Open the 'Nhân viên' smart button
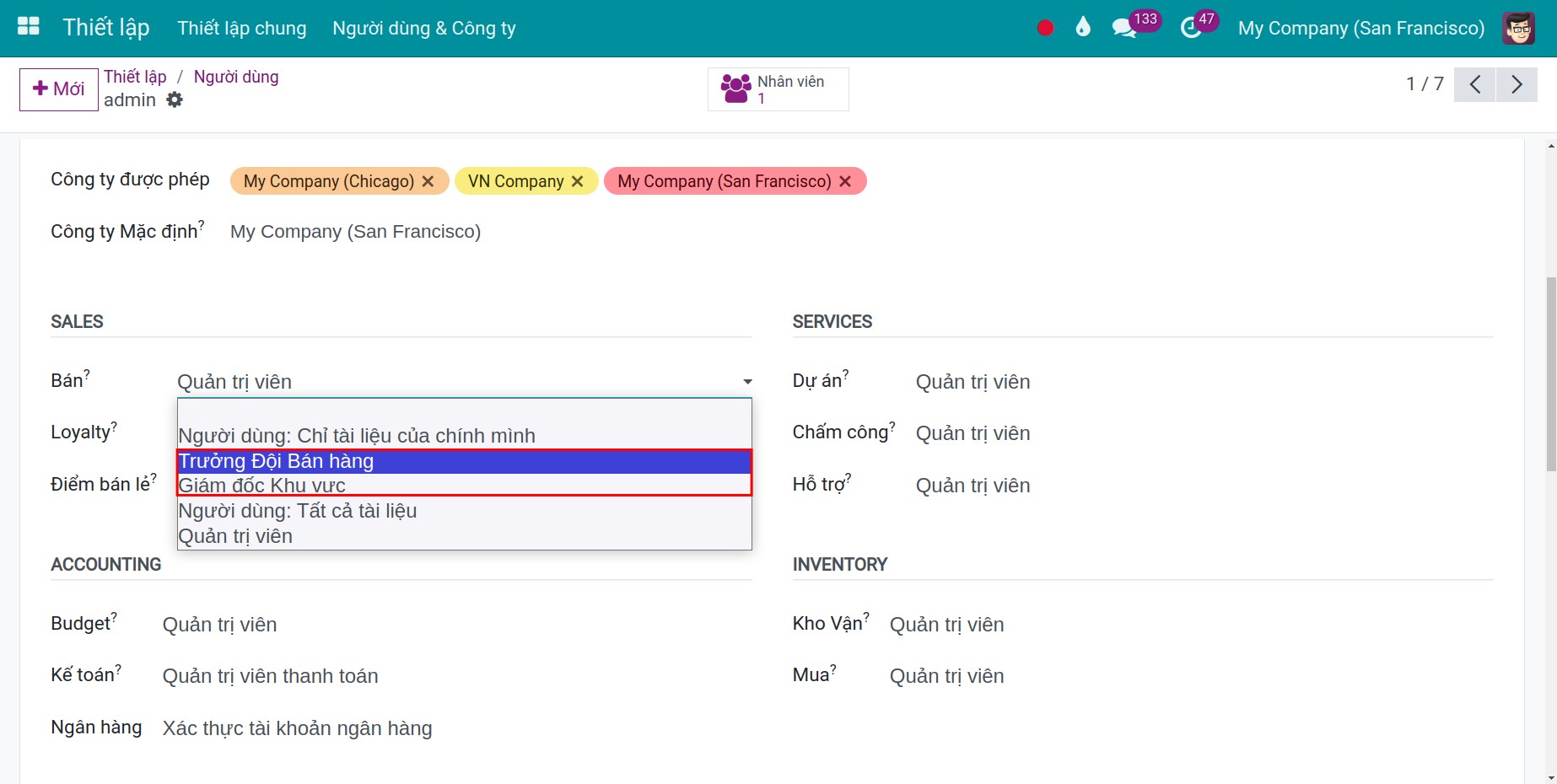This screenshot has width=1557, height=784. (x=778, y=89)
